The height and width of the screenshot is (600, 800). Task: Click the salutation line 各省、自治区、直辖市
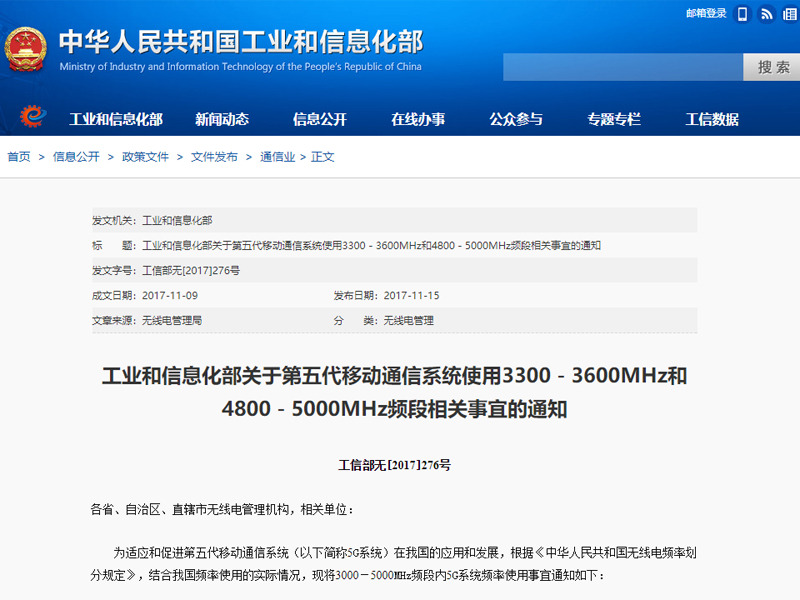coord(222,509)
